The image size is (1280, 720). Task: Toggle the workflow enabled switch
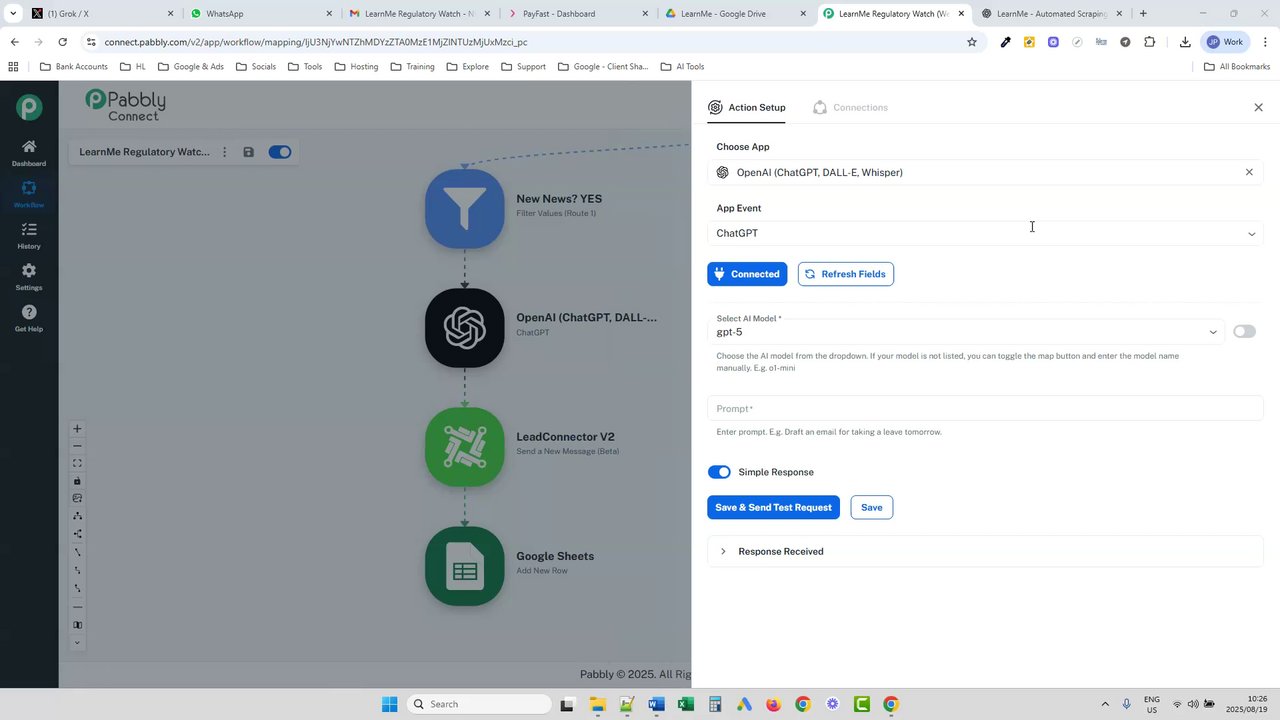[x=280, y=152]
